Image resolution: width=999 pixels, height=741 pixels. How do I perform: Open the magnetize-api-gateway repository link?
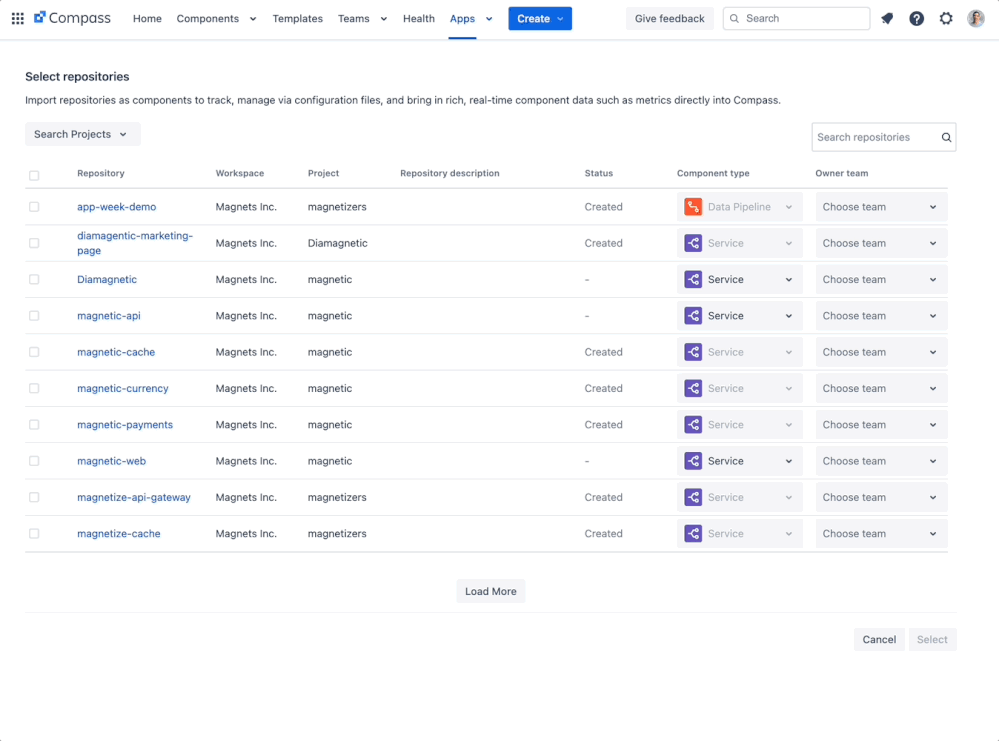coord(134,497)
